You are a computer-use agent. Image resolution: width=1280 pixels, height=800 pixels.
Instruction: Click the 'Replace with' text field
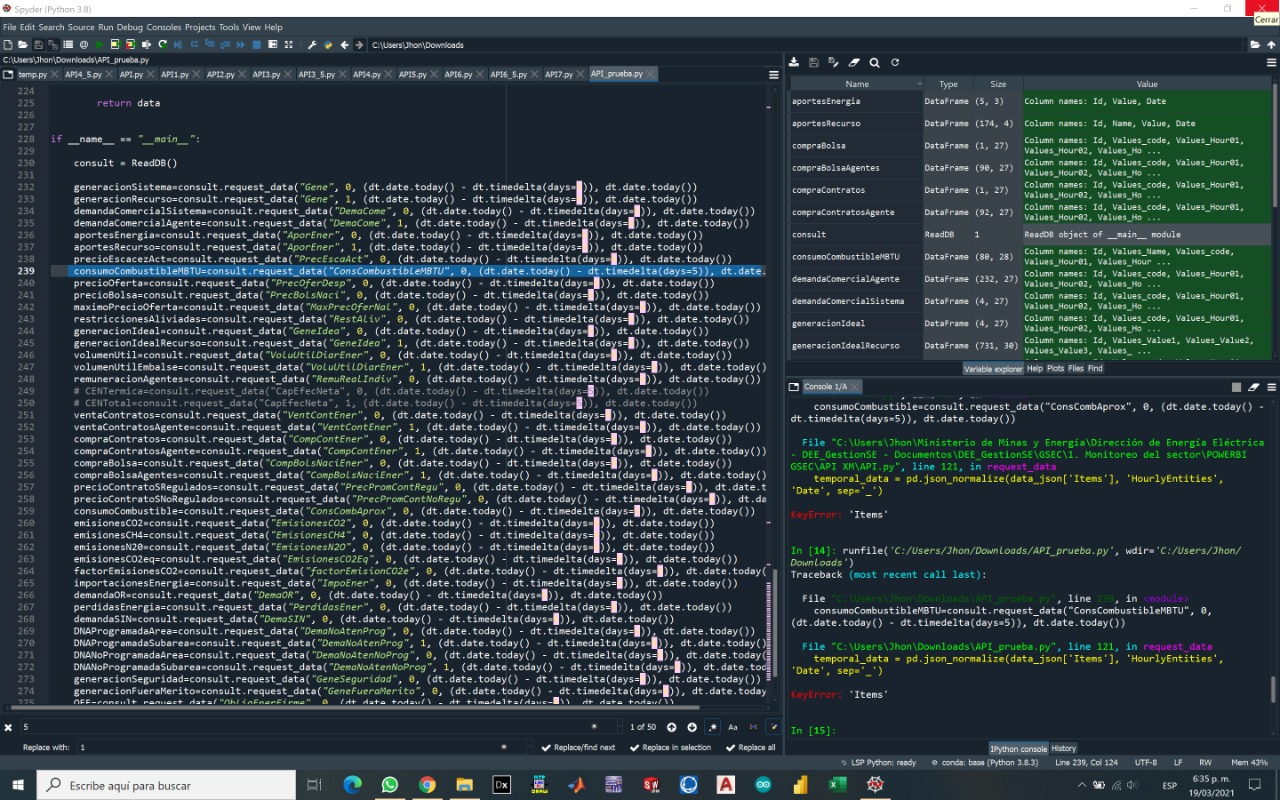point(300,747)
